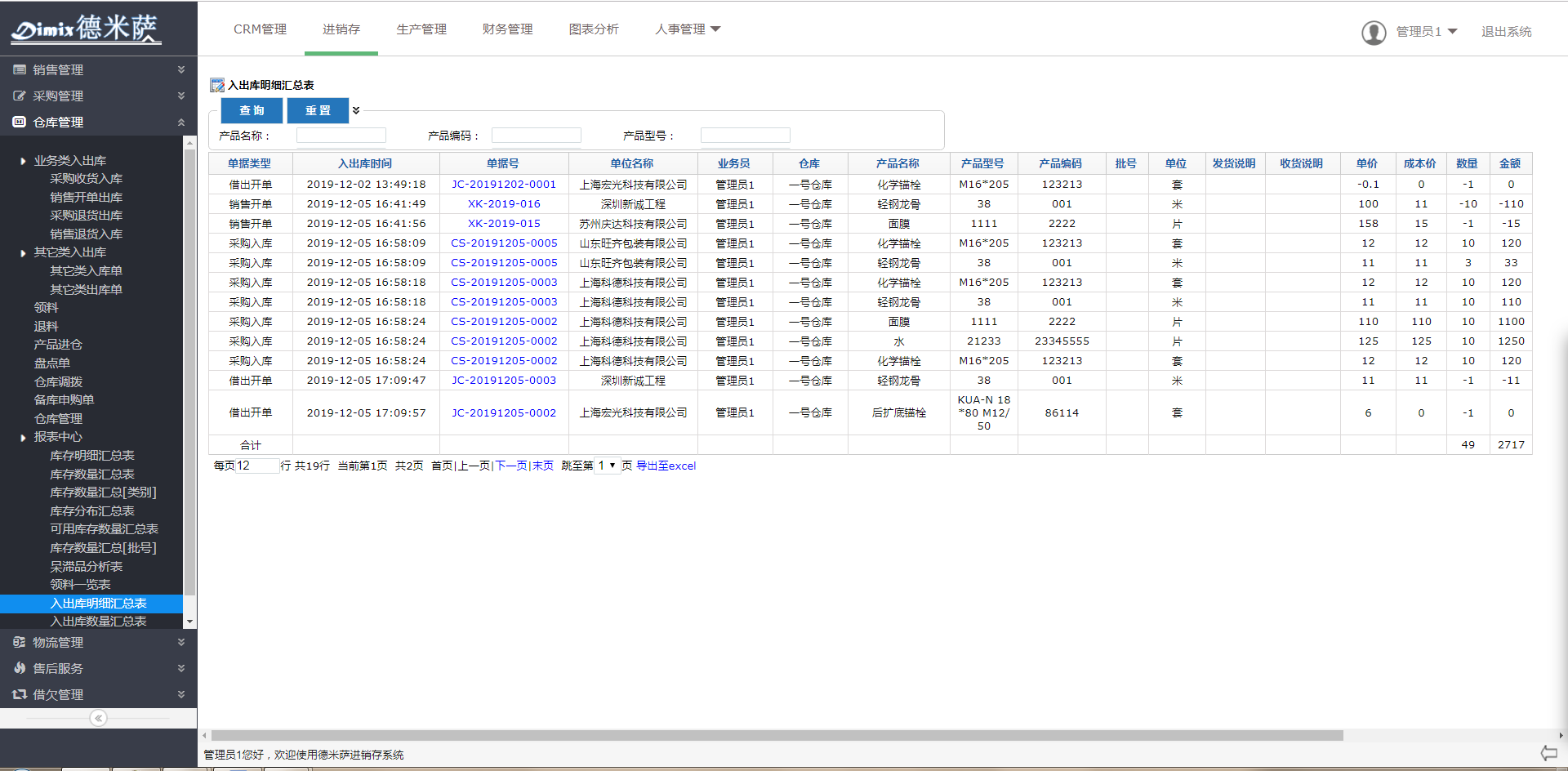
Task: Toggle 报表中心 tree arrow
Action: click(23, 438)
